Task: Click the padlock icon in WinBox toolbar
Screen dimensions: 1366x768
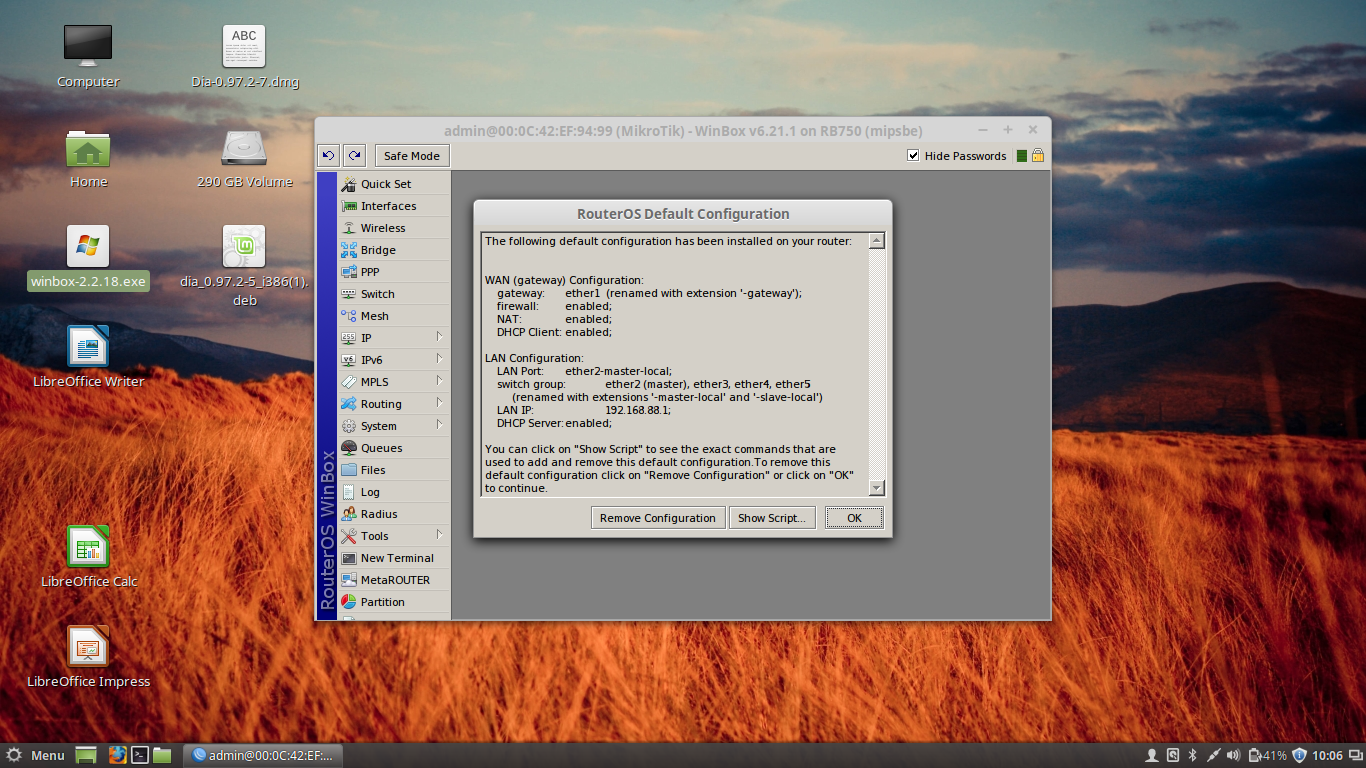Action: coord(1038,155)
